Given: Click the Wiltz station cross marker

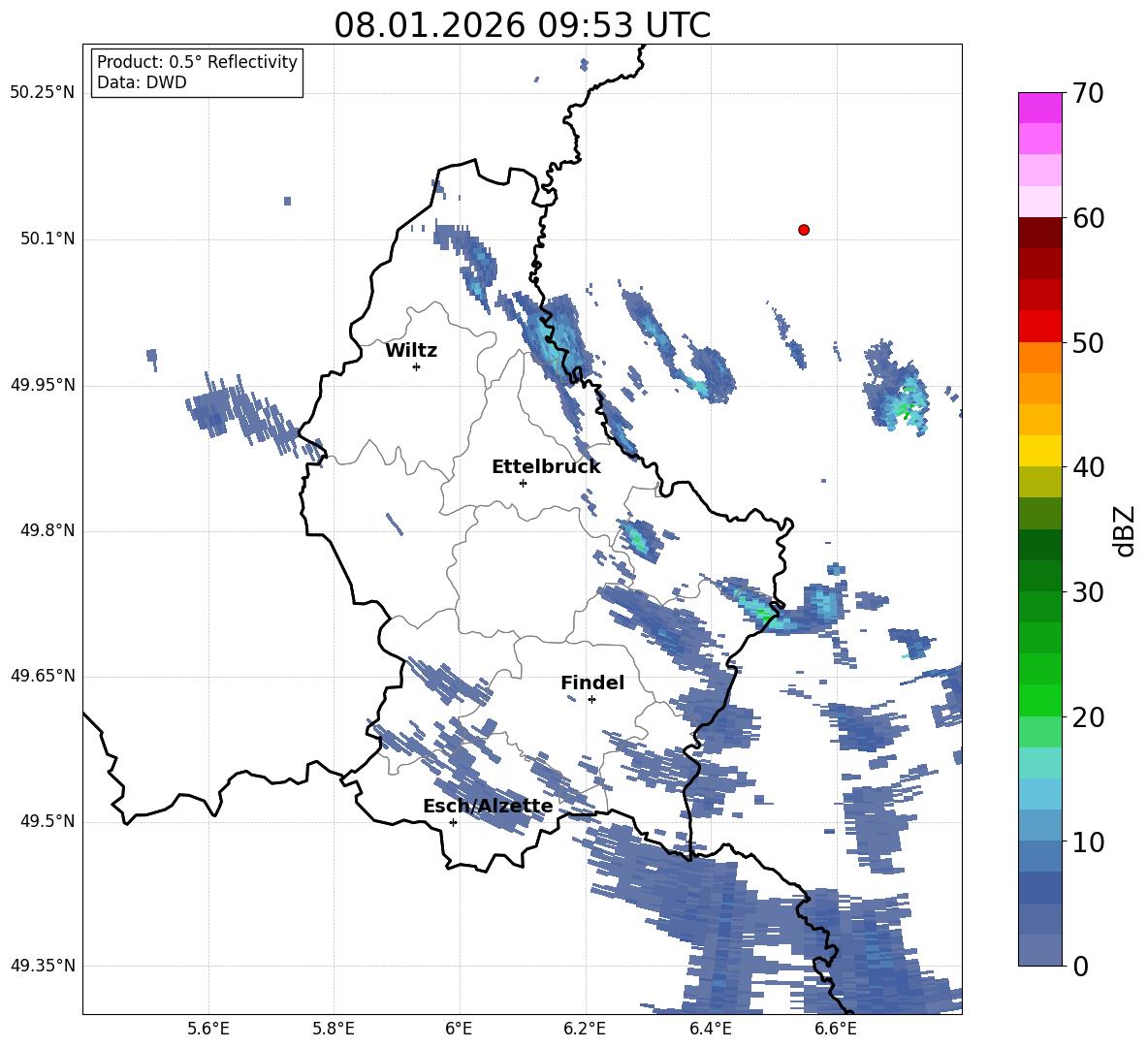Looking at the screenshot, I should 416,366.
